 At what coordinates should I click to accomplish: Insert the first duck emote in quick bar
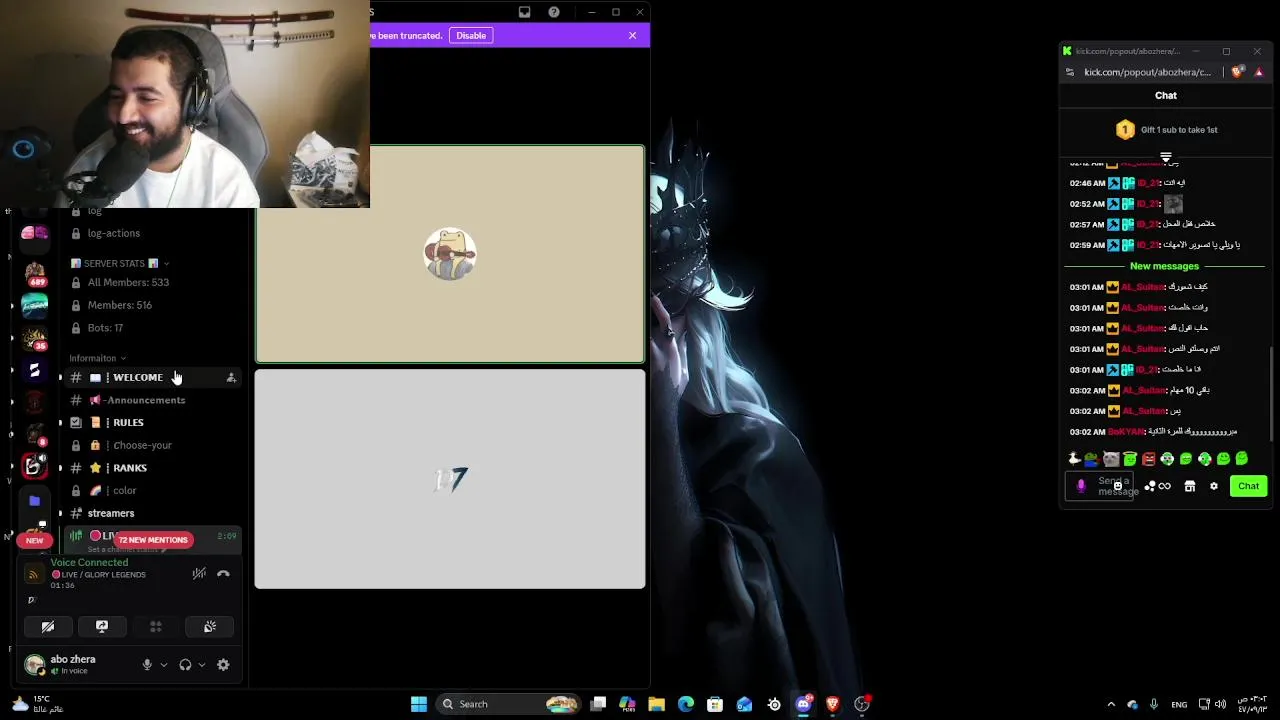coord(1074,459)
